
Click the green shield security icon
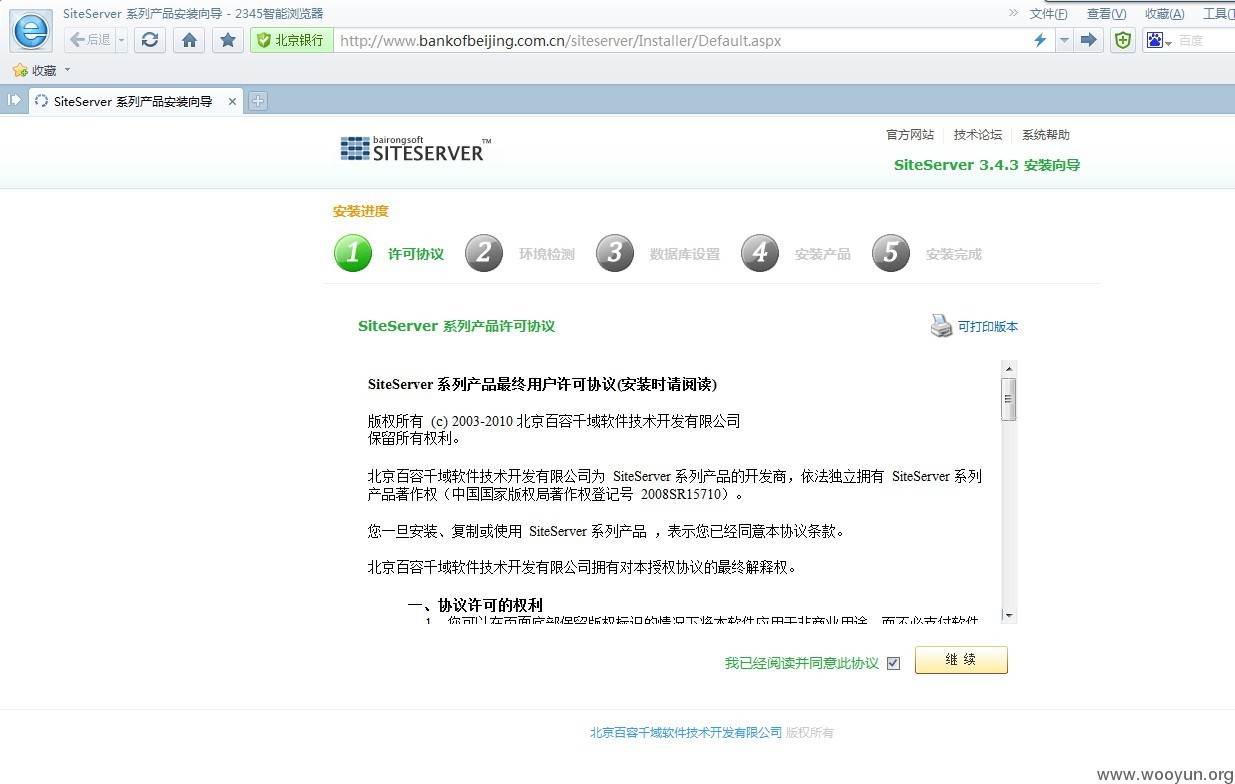coord(1123,40)
